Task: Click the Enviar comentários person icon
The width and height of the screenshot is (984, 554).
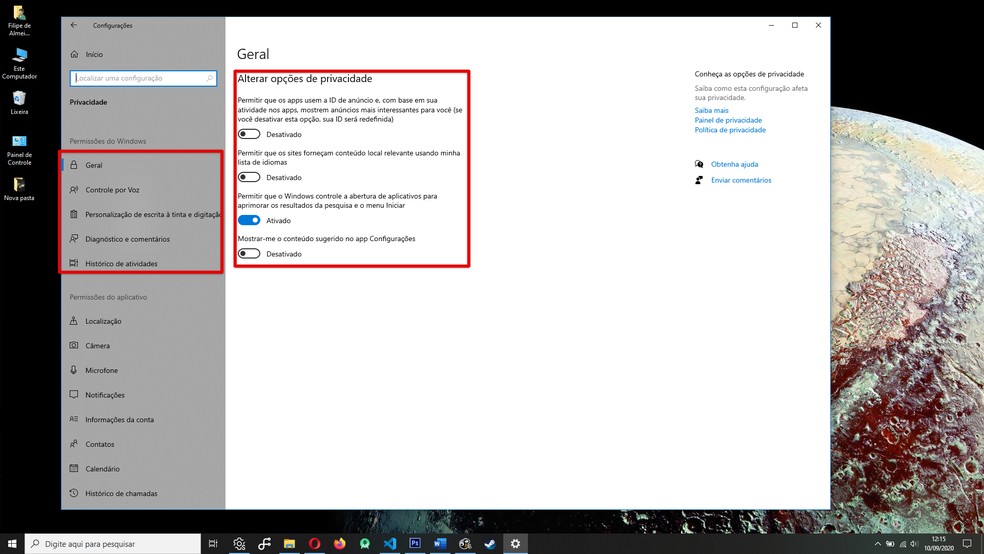Action: (x=699, y=180)
